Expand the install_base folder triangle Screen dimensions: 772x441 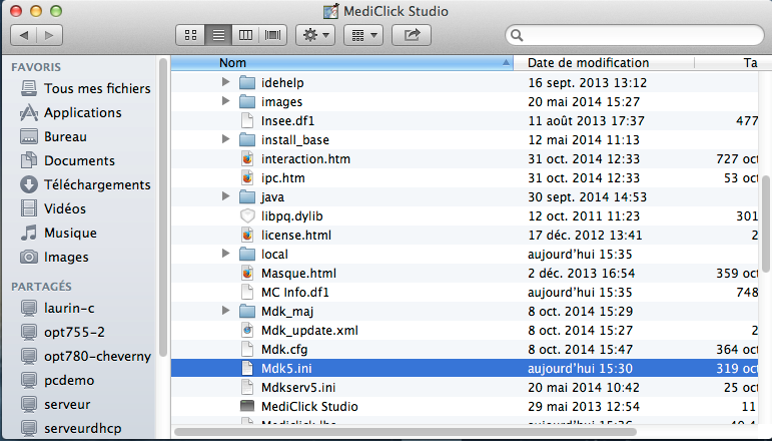pos(226,140)
